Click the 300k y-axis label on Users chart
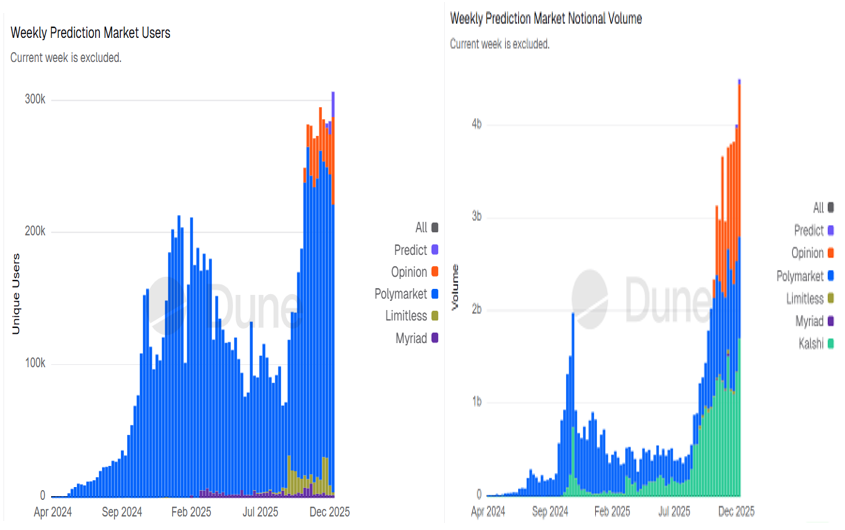Image resolution: width=845 pixels, height=530 pixels. [x=35, y=100]
